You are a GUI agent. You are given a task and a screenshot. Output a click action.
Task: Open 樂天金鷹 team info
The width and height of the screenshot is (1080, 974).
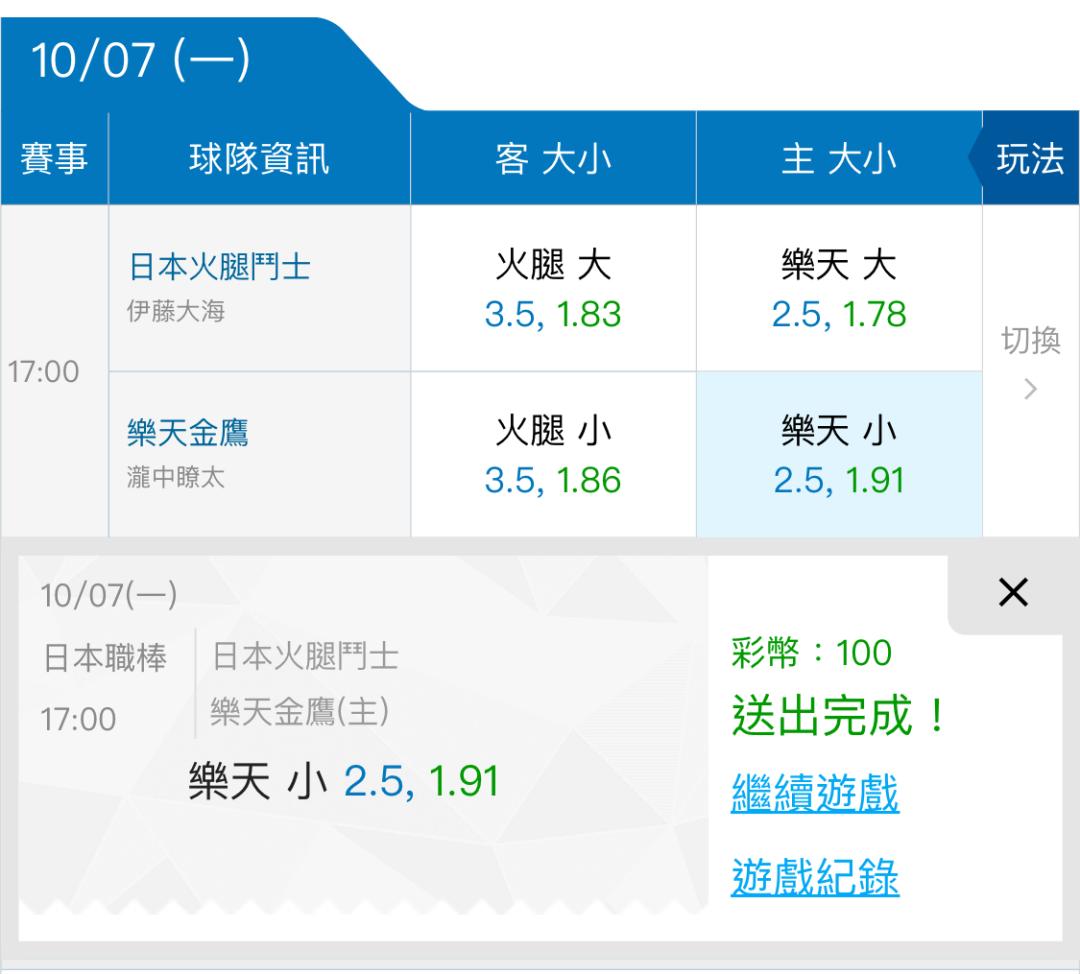[x=187, y=433]
